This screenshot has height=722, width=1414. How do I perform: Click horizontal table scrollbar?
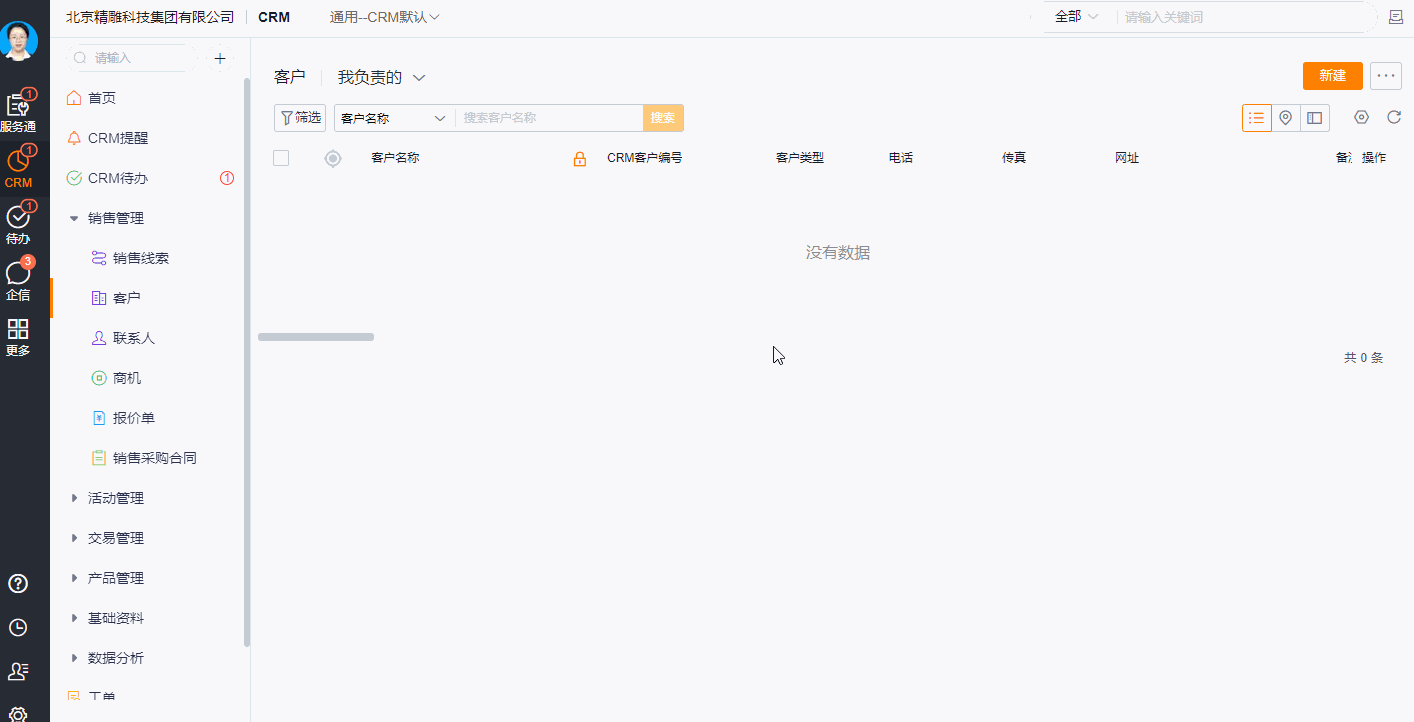(316, 337)
